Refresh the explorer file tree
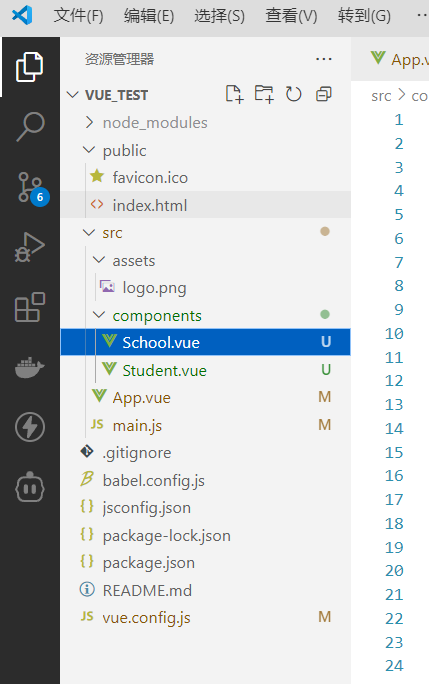This screenshot has width=429, height=684. [293, 94]
